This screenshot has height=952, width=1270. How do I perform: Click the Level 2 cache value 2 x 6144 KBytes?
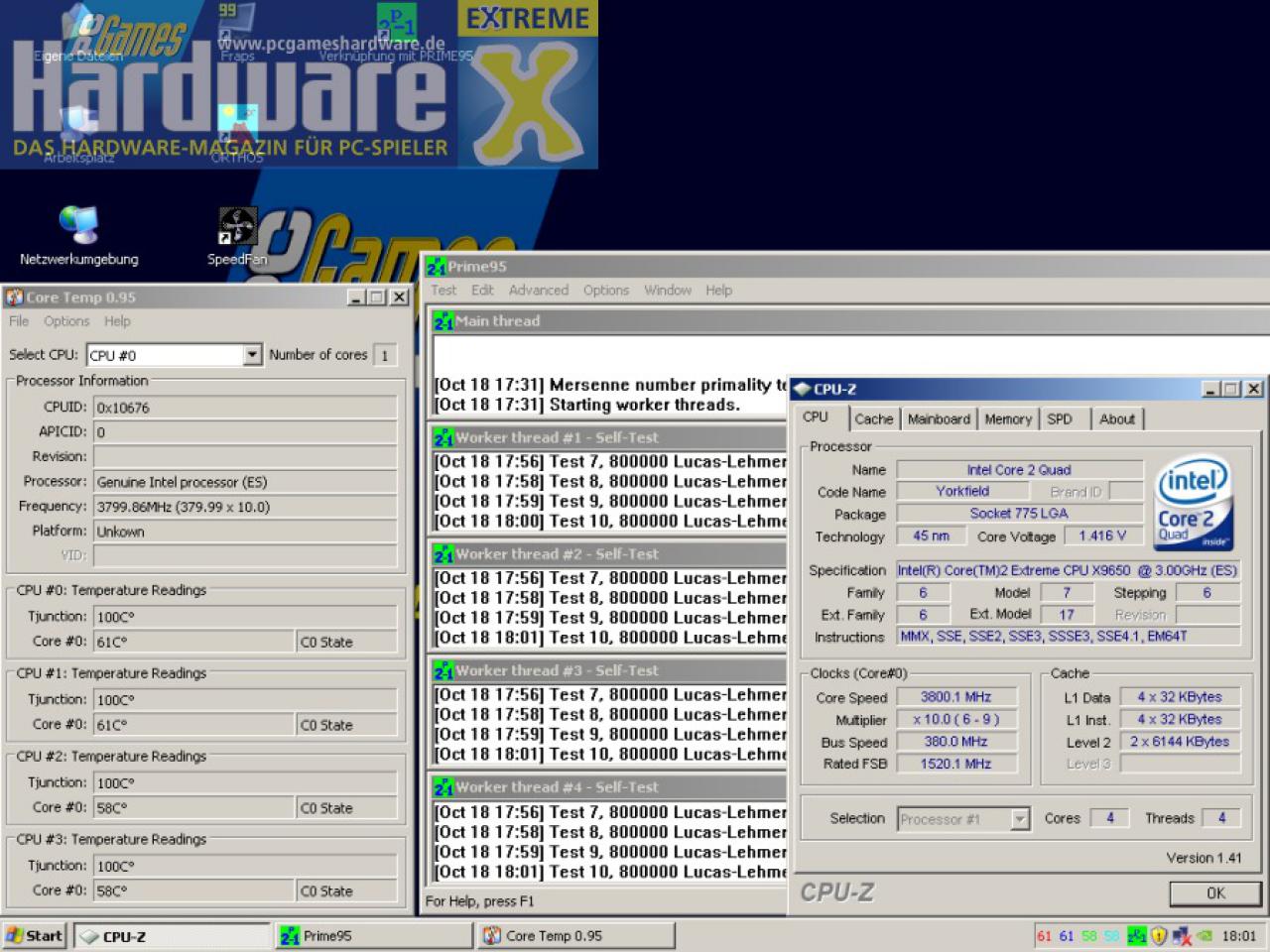click(x=1180, y=742)
